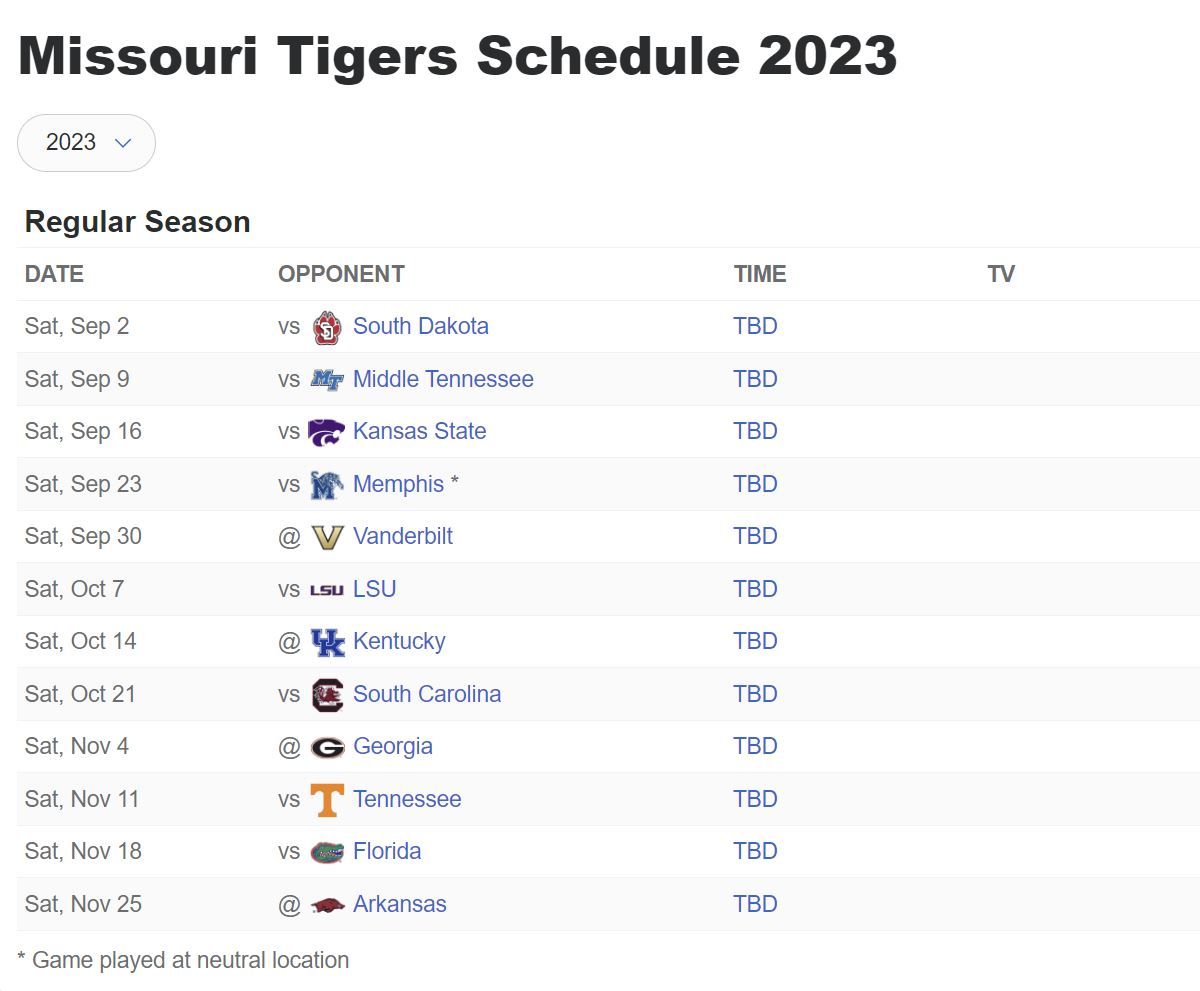Click the Kentucky UK logo
Viewport: 1200px width, 991px height.
click(x=327, y=642)
